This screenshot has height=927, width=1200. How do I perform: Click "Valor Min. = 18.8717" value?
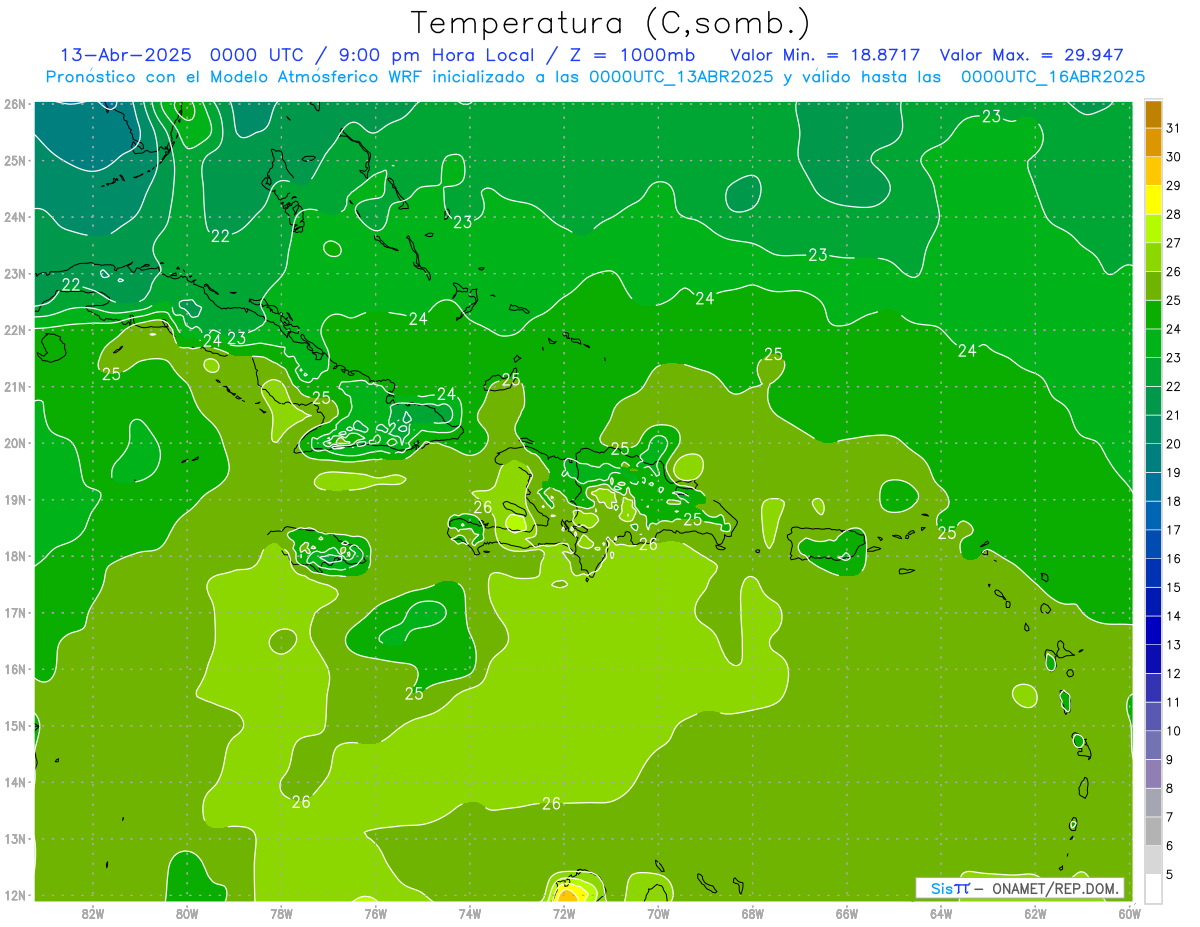[826, 55]
